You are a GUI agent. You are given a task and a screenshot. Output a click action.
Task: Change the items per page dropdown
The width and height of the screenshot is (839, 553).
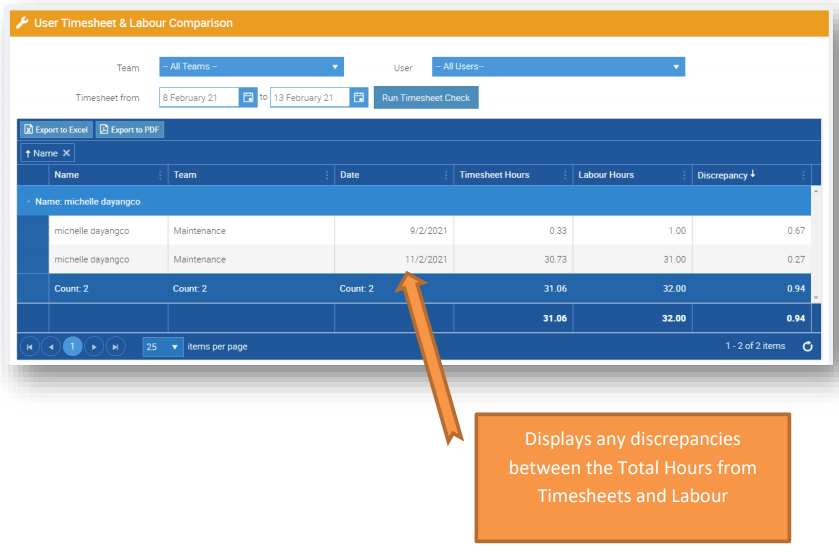point(164,346)
